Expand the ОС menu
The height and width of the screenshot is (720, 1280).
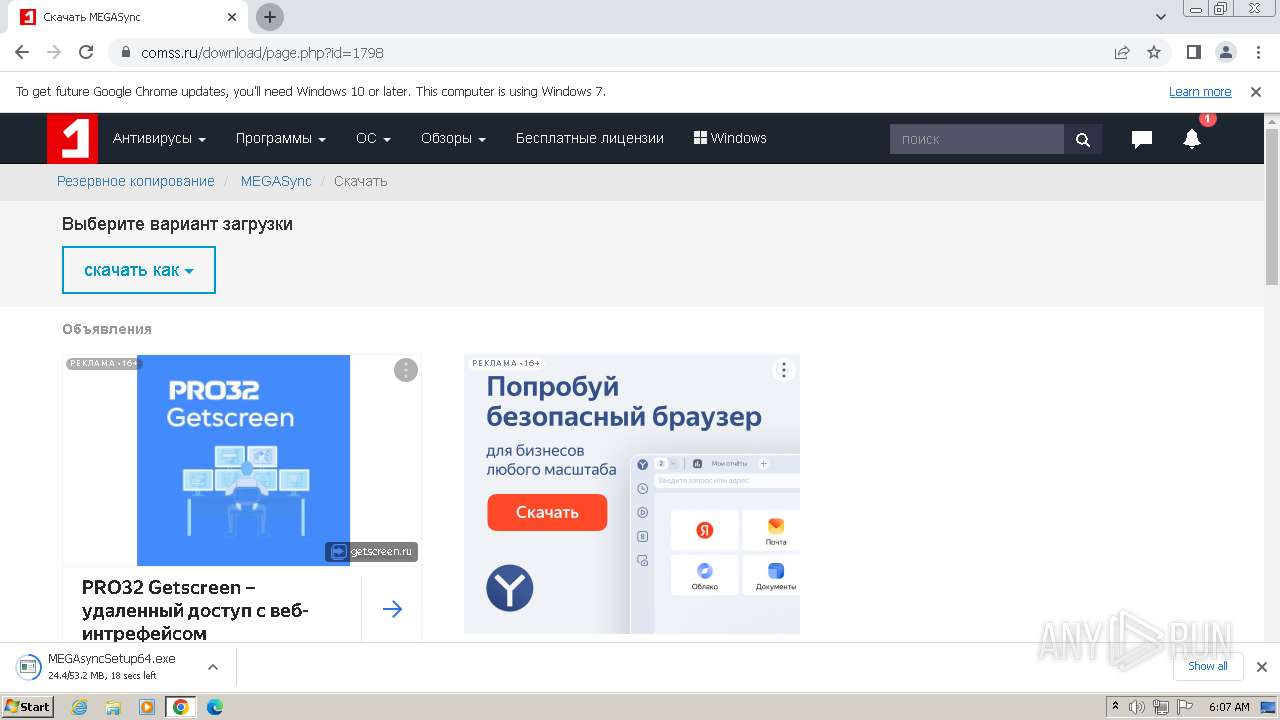click(x=373, y=139)
